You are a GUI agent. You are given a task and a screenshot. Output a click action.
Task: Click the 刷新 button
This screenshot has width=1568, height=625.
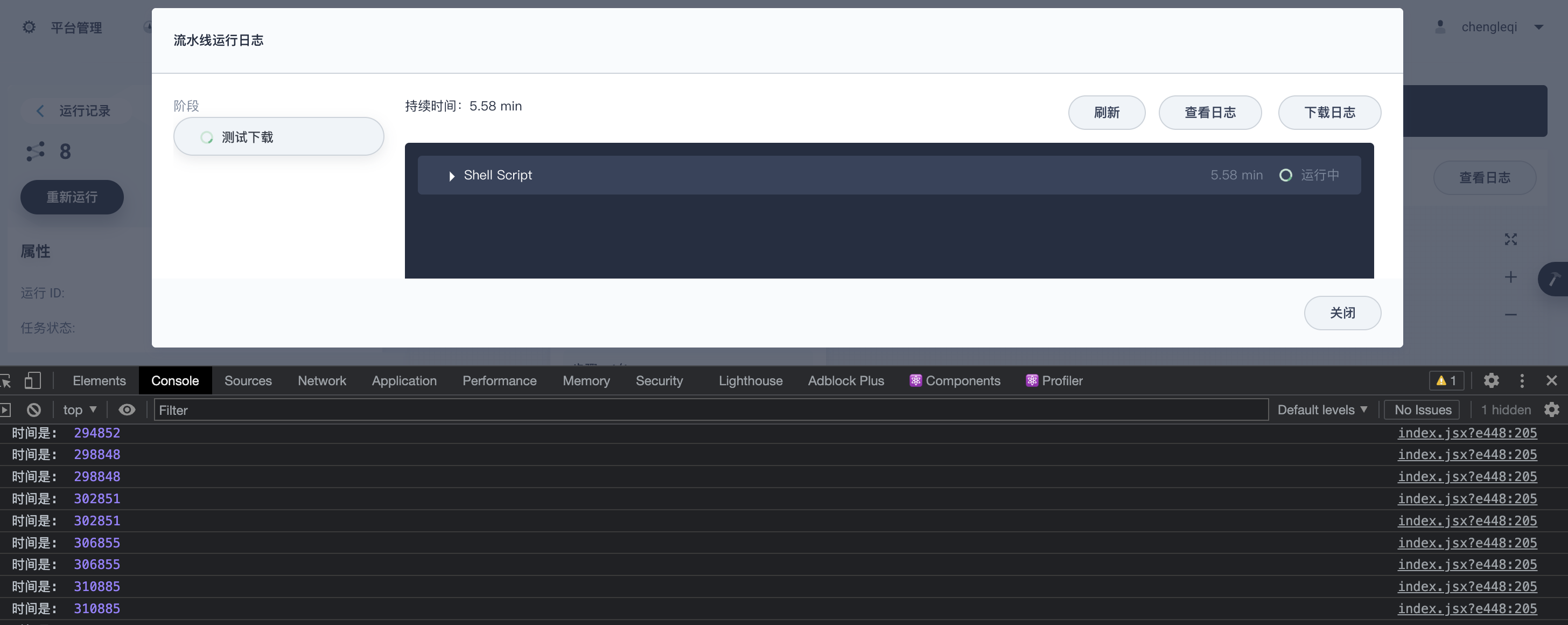pos(1106,113)
